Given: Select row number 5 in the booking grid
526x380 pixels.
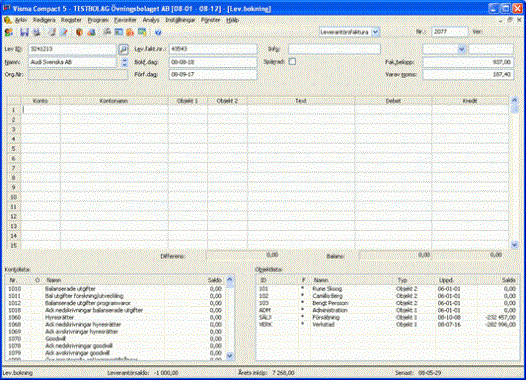Looking at the screenshot, I should (14, 149).
